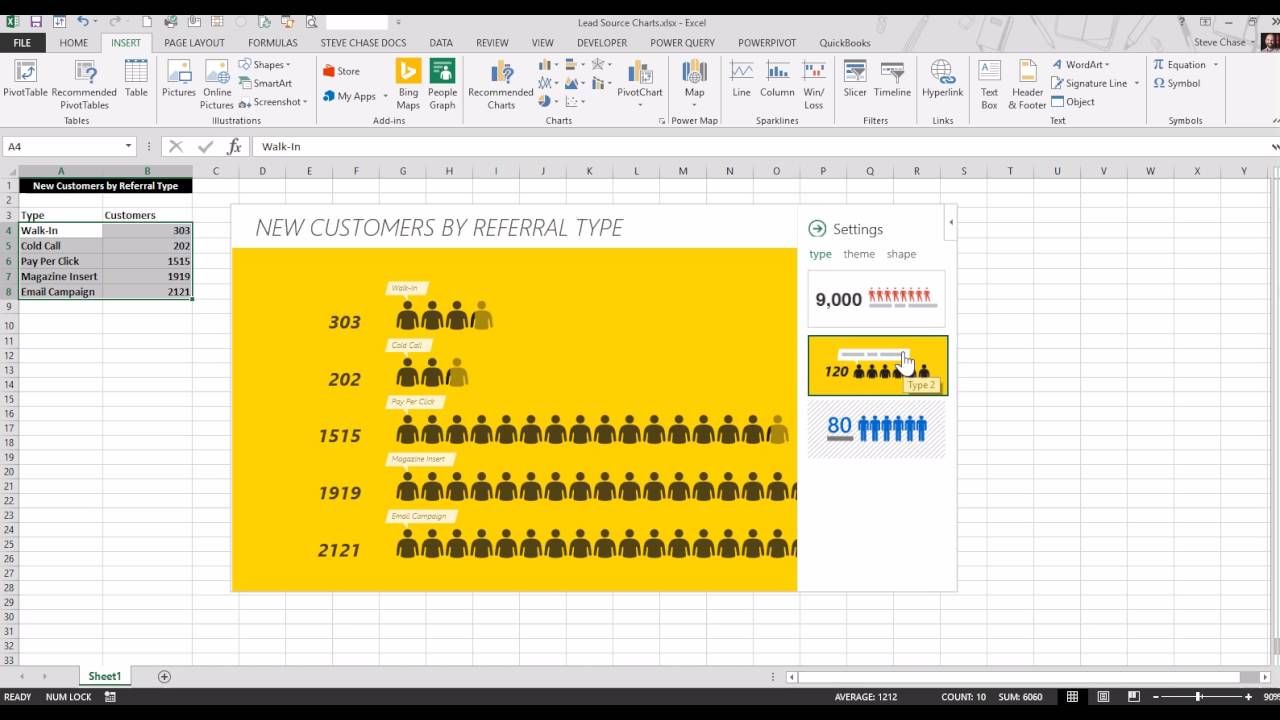
Task: Switch to the QuickBooks tab
Action: pyautogui.click(x=845, y=43)
